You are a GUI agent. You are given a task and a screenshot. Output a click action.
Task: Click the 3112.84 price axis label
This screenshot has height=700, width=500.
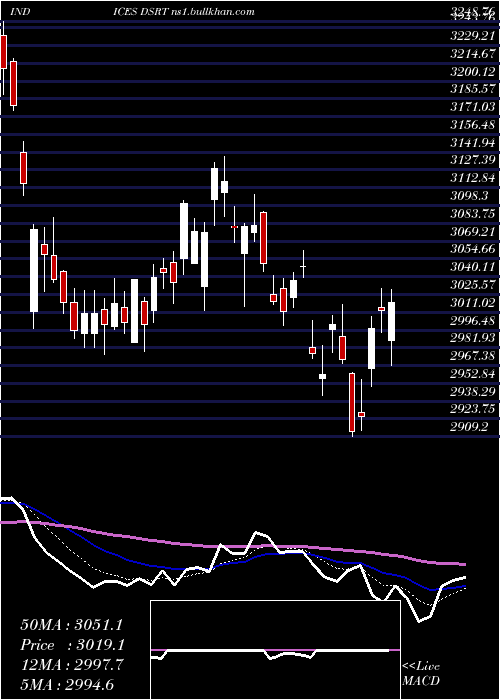click(473, 178)
